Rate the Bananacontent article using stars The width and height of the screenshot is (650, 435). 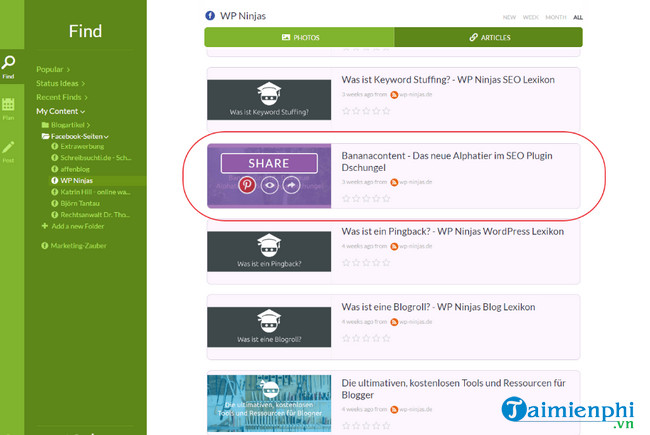(x=365, y=198)
